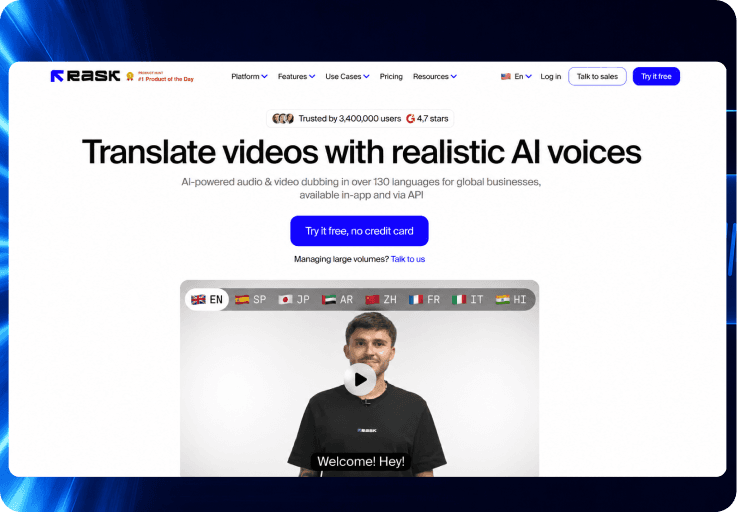The image size is (737, 512).
Task: Switch video to SP Spanish
Action: coord(251,299)
